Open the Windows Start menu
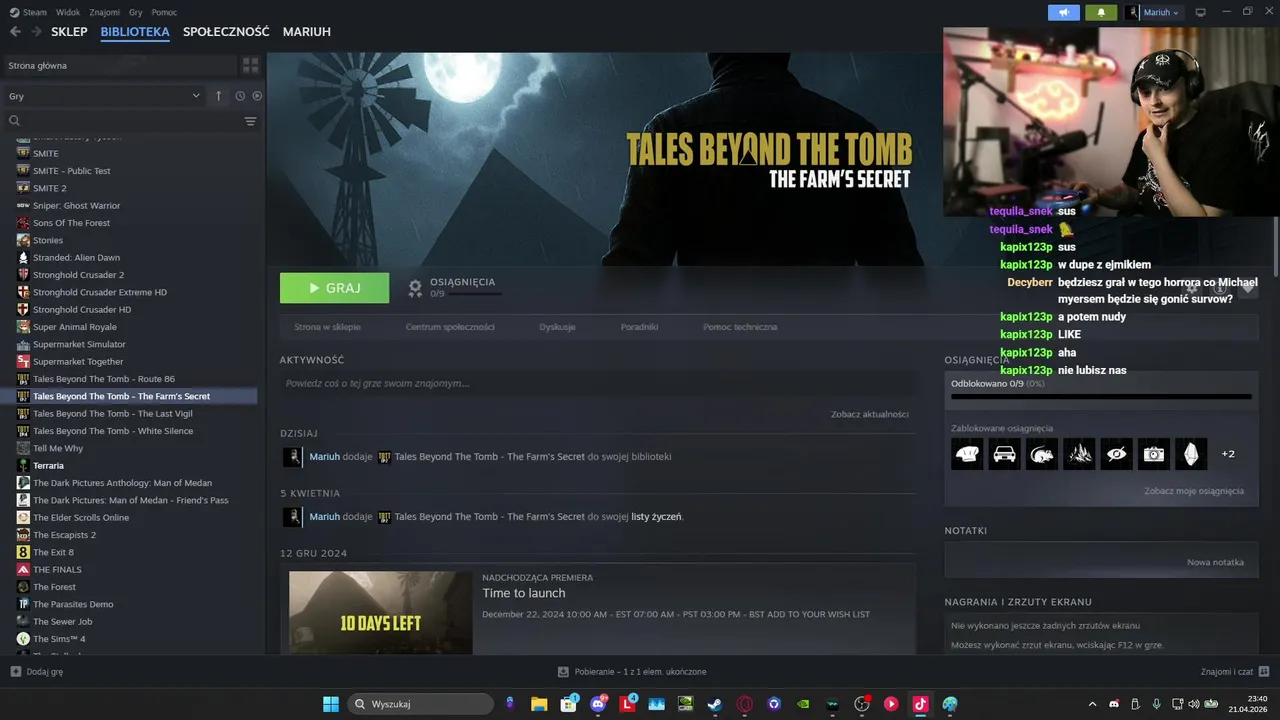This screenshot has width=1280, height=720. pyautogui.click(x=330, y=704)
